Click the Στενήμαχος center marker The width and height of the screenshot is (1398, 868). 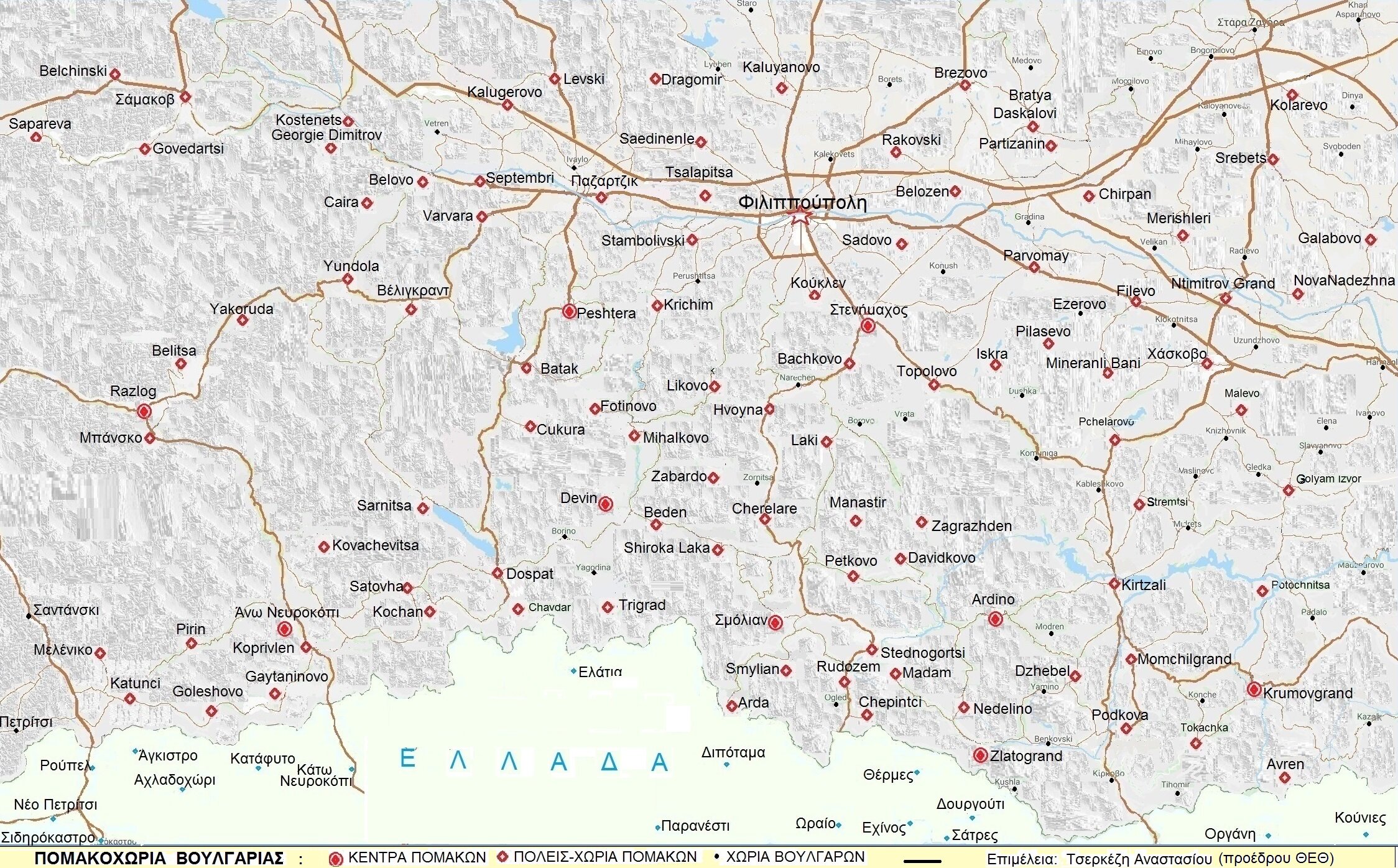point(868,326)
